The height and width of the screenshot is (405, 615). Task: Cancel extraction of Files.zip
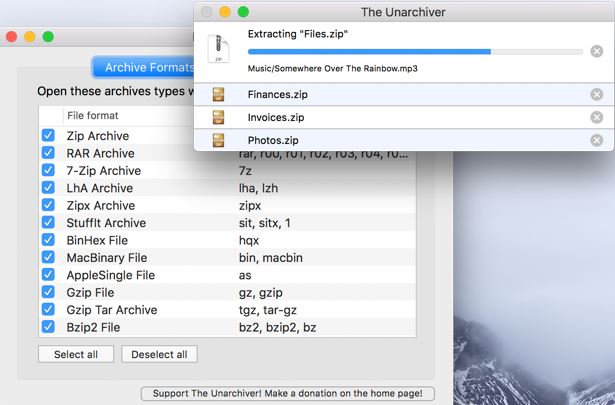[597, 51]
